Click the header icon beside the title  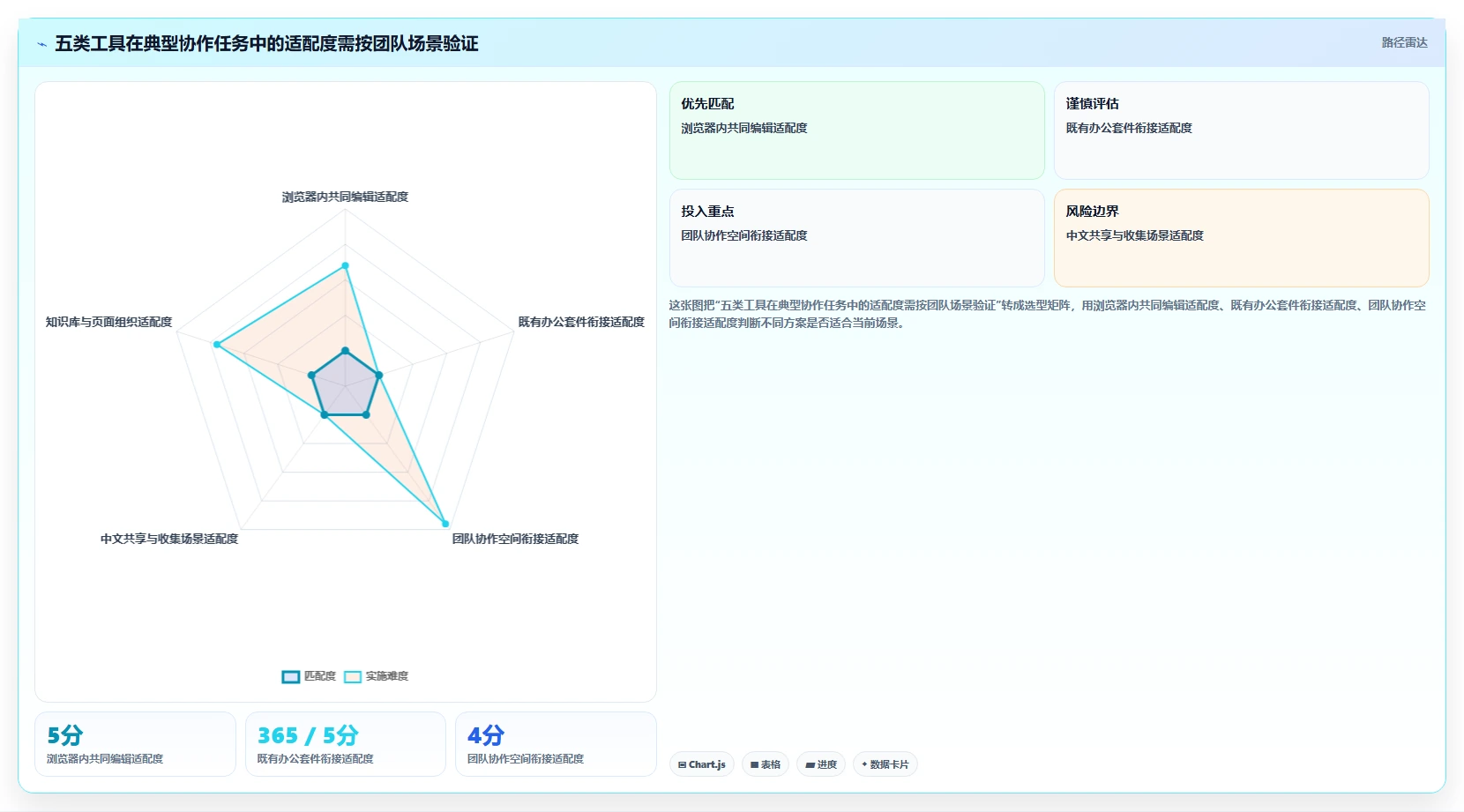[x=41, y=44]
